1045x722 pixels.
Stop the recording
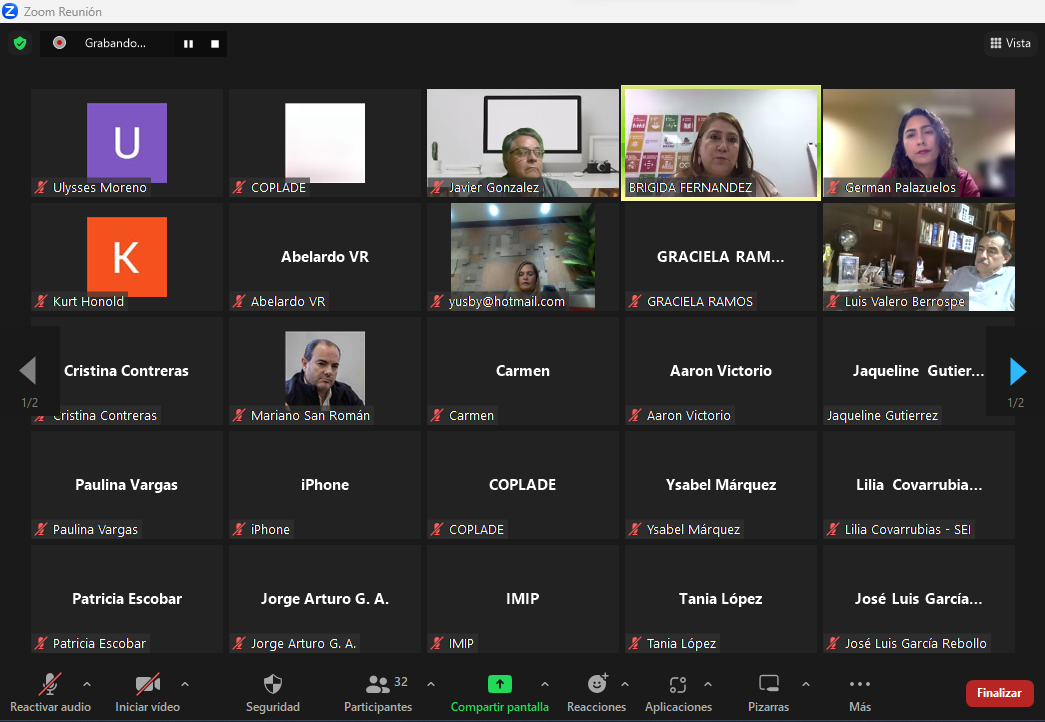coord(214,44)
